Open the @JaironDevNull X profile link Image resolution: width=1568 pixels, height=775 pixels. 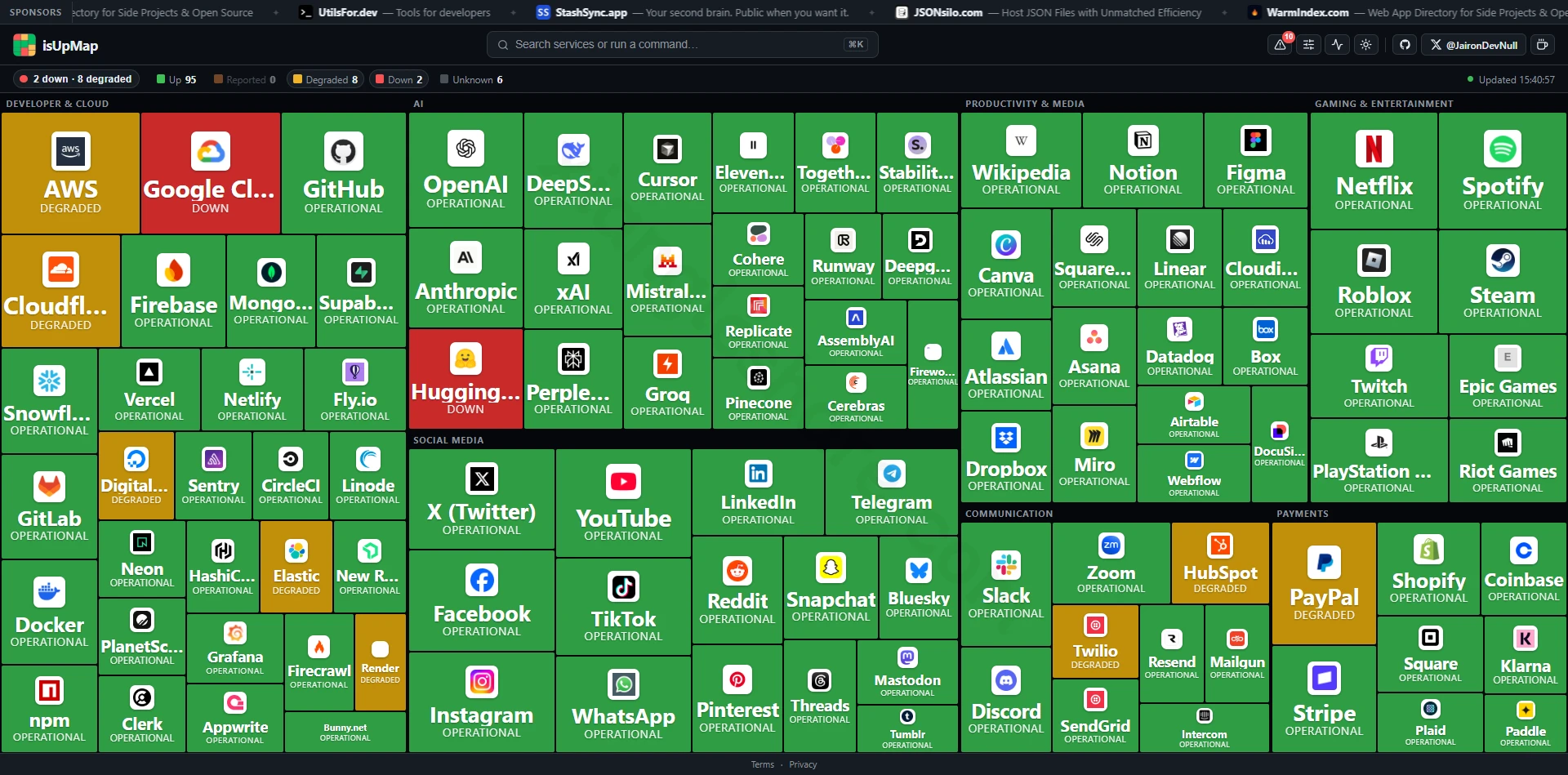[1474, 45]
